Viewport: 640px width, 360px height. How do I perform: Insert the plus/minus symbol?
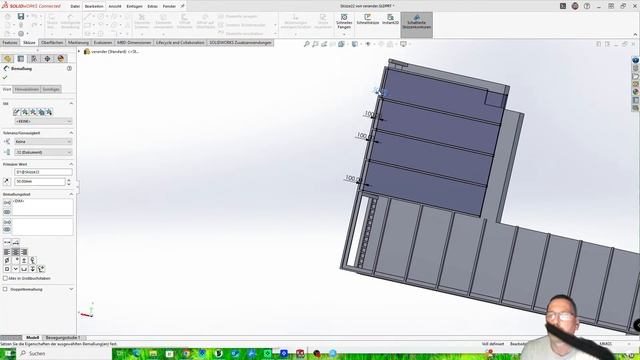[24, 260]
